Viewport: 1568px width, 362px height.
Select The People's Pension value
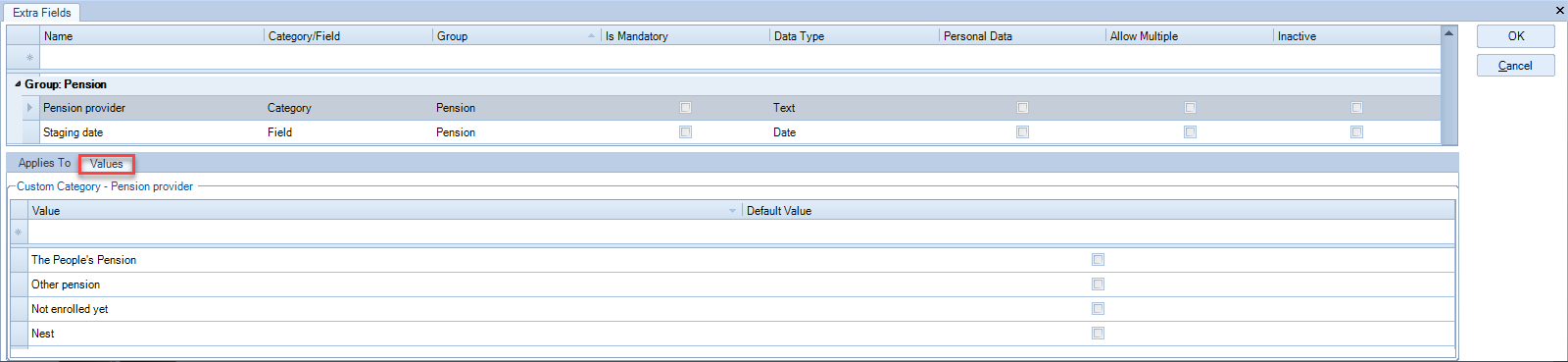pos(83,260)
